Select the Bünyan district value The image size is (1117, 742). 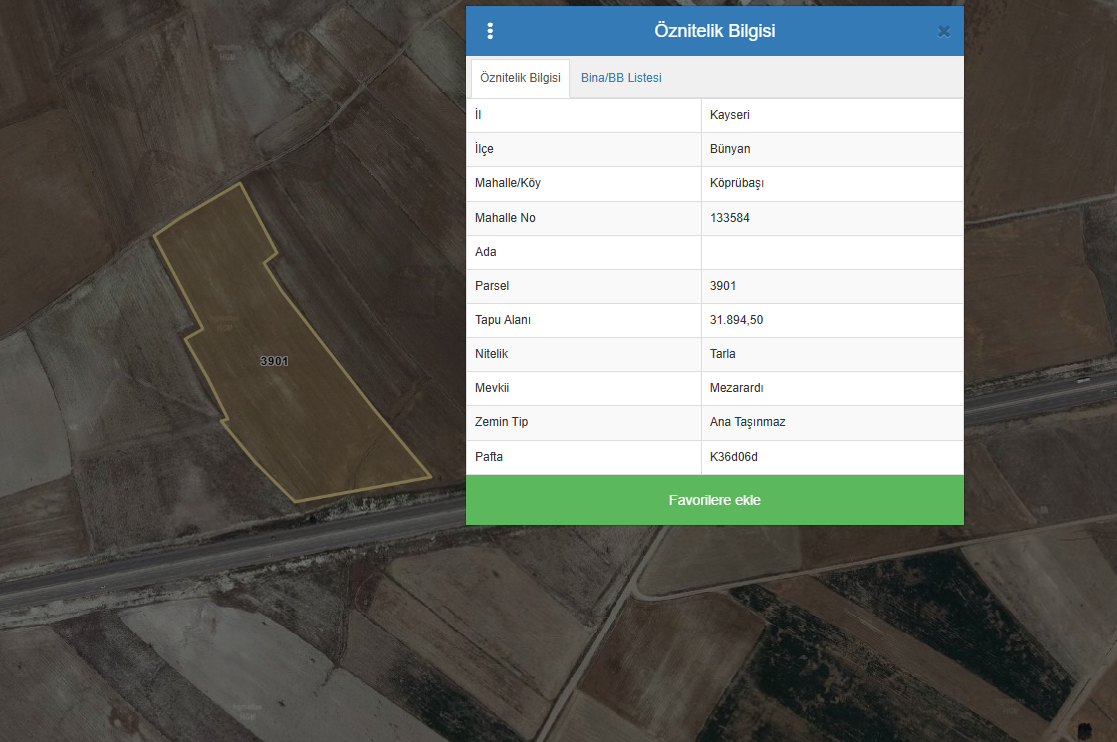pos(730,149)
